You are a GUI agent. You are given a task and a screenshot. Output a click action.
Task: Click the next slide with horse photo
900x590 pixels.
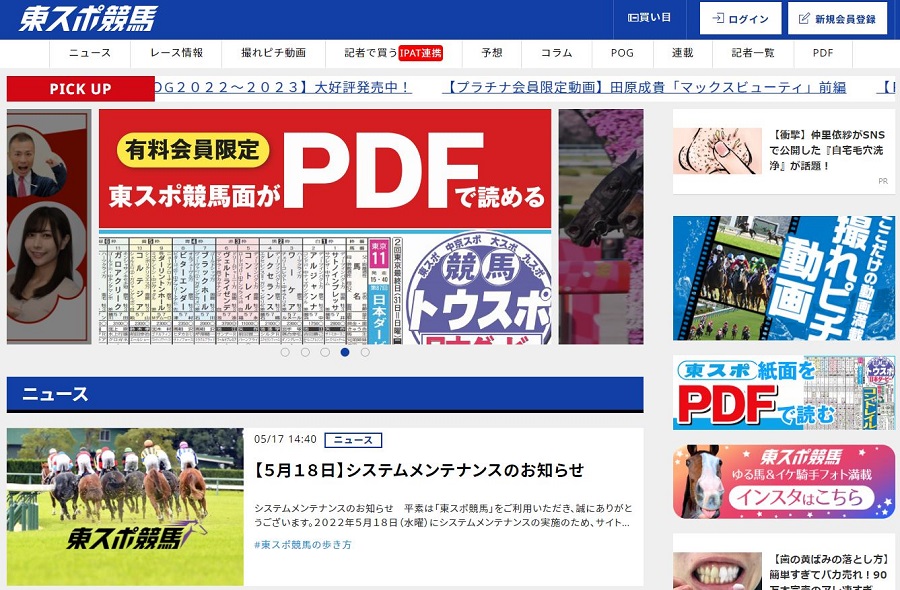tap(601, 227)
